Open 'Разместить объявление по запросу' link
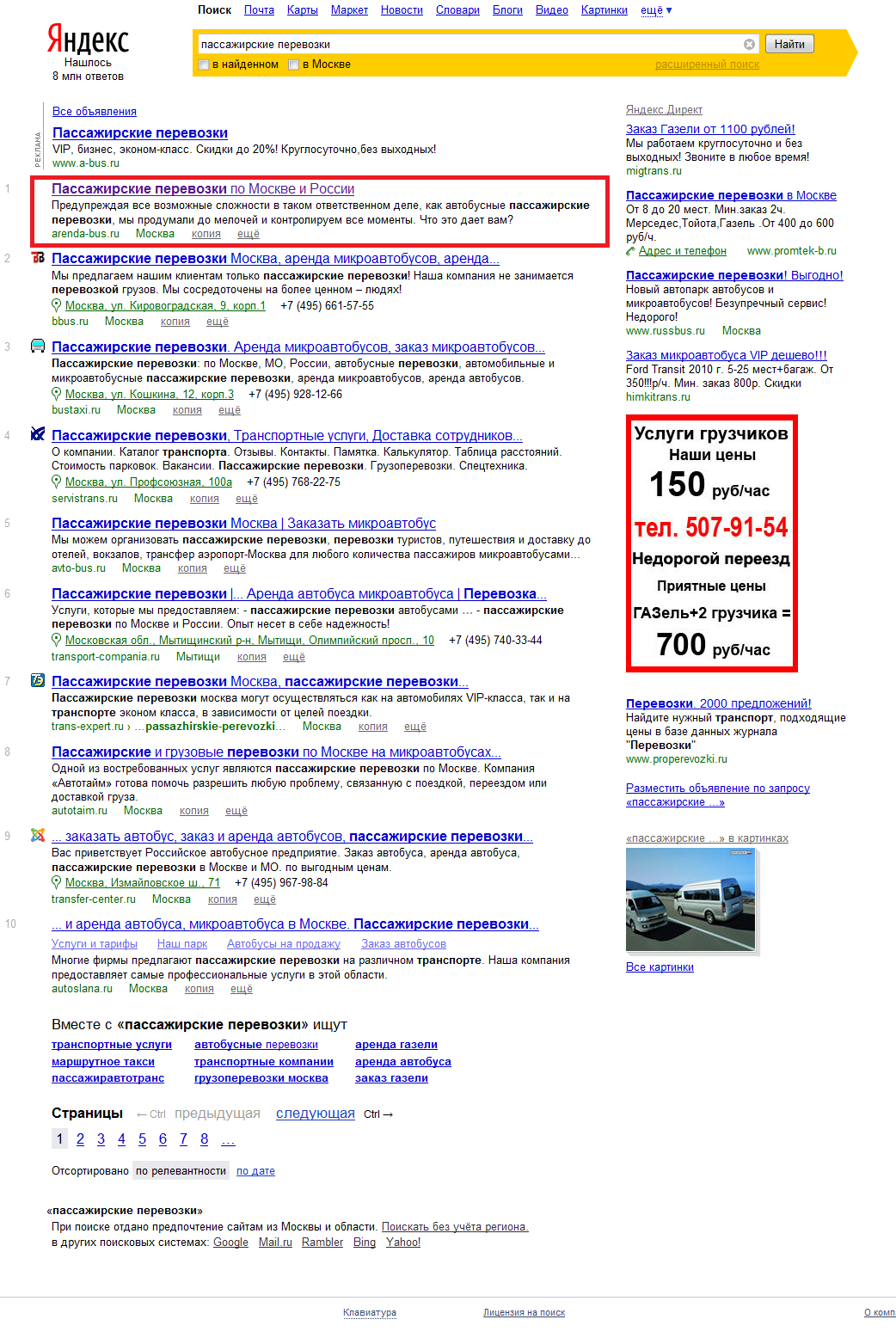The height and width of the screenshot is (1344, 896). coord(718,795)
